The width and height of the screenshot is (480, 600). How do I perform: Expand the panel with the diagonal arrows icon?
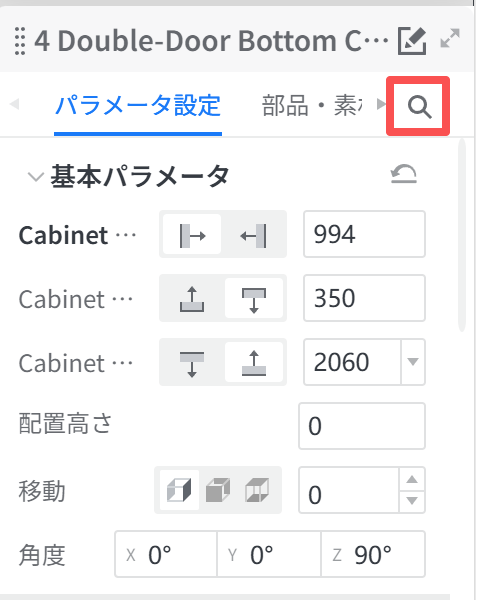click(450, 38)
